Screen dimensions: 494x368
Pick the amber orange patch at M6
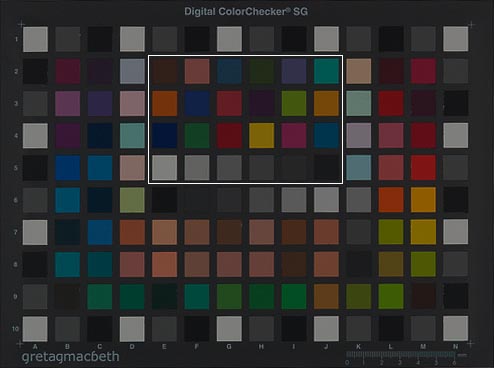pyautogui.click(x=423, y=200)
